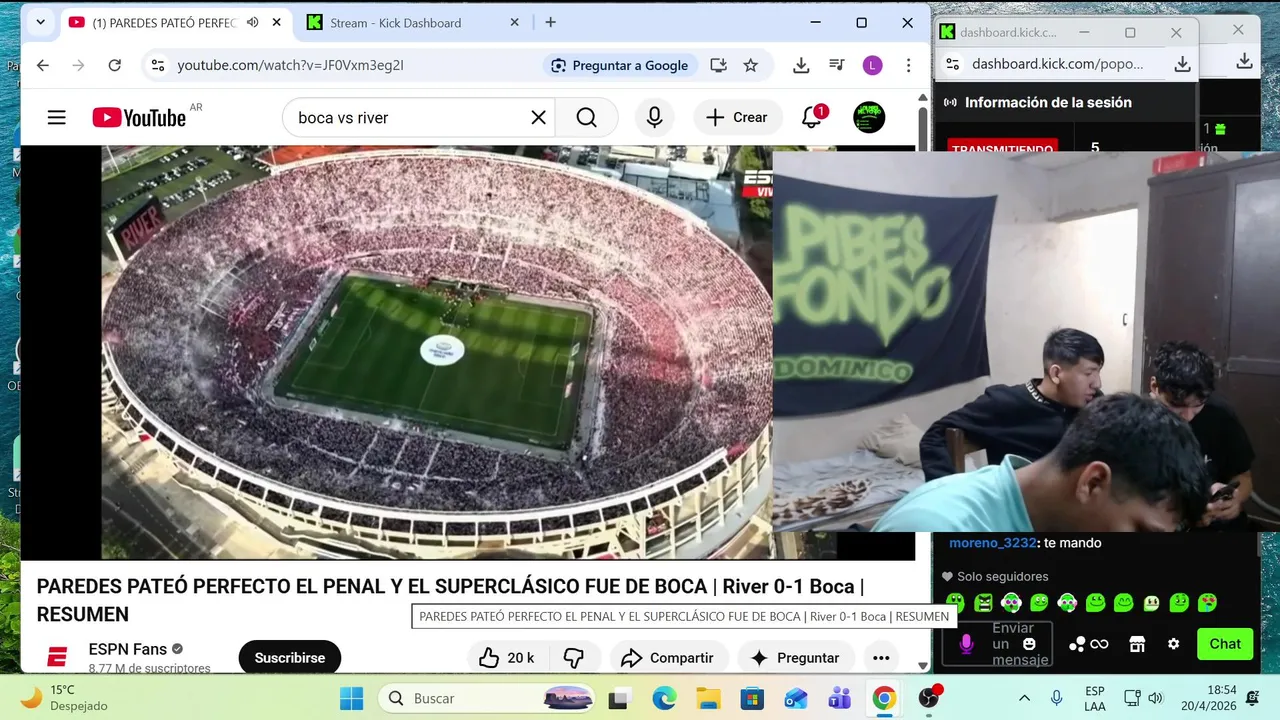Screen dimensions: 1280x720
Task: Open Kick chat settings gear
Action: pyautogui.click(x=1174, y=644)
